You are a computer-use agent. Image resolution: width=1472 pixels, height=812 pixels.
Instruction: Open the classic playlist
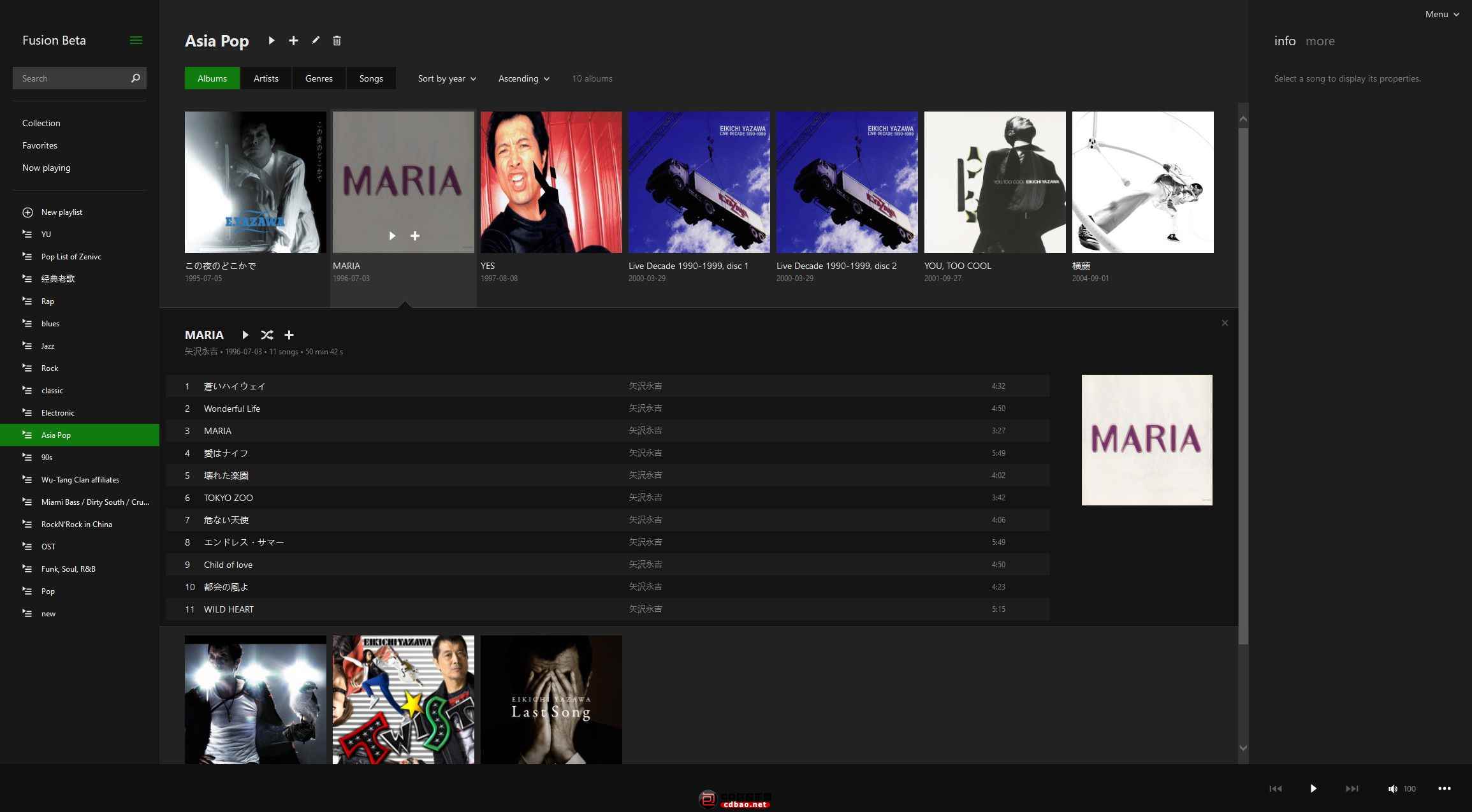[x=80, y=391]
